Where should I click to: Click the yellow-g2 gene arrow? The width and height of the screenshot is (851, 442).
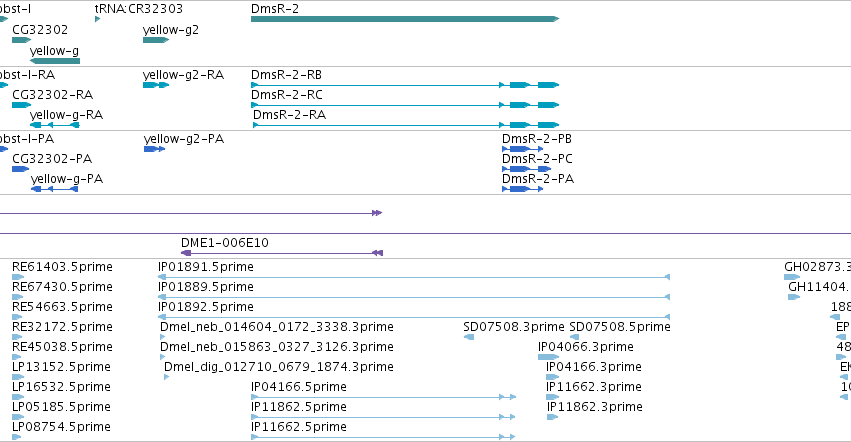click(156, 40)
